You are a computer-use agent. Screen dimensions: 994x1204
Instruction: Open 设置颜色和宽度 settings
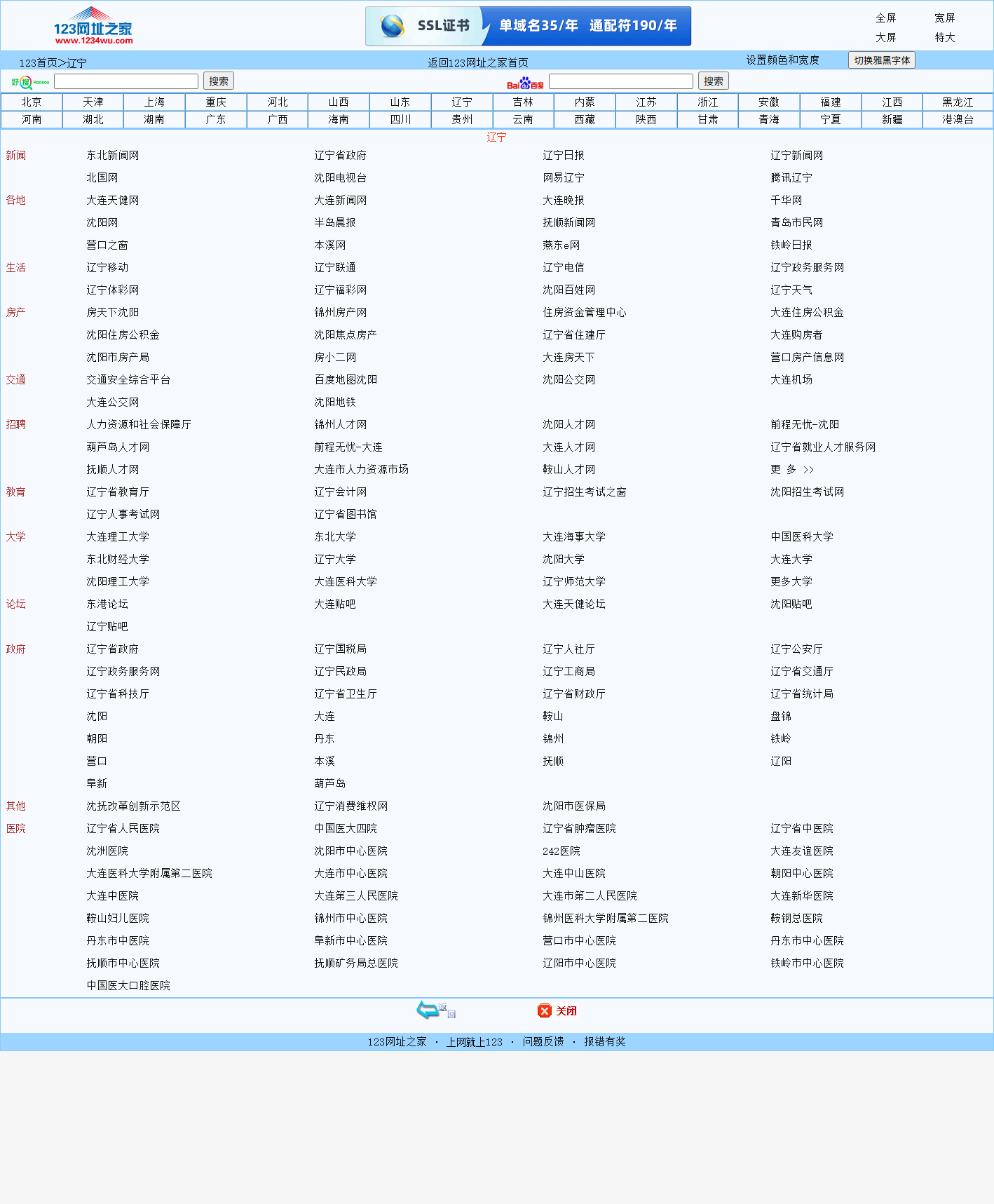(x=782, y=60)
